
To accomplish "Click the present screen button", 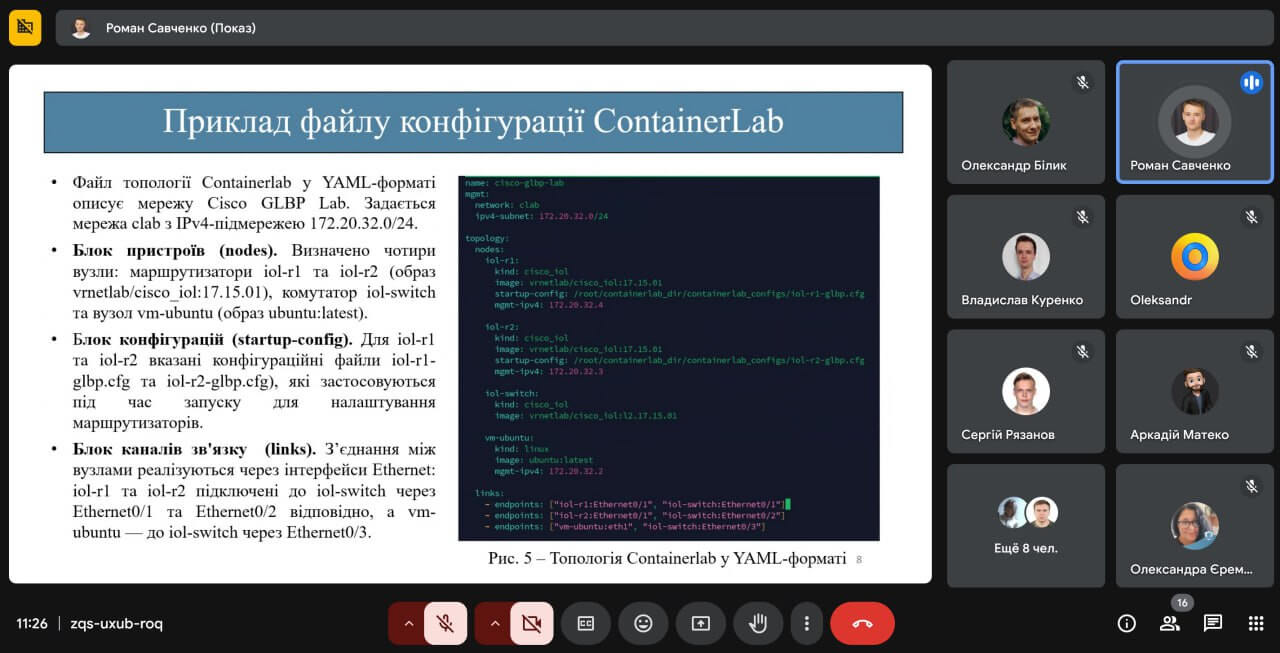I will pos(701,623).
